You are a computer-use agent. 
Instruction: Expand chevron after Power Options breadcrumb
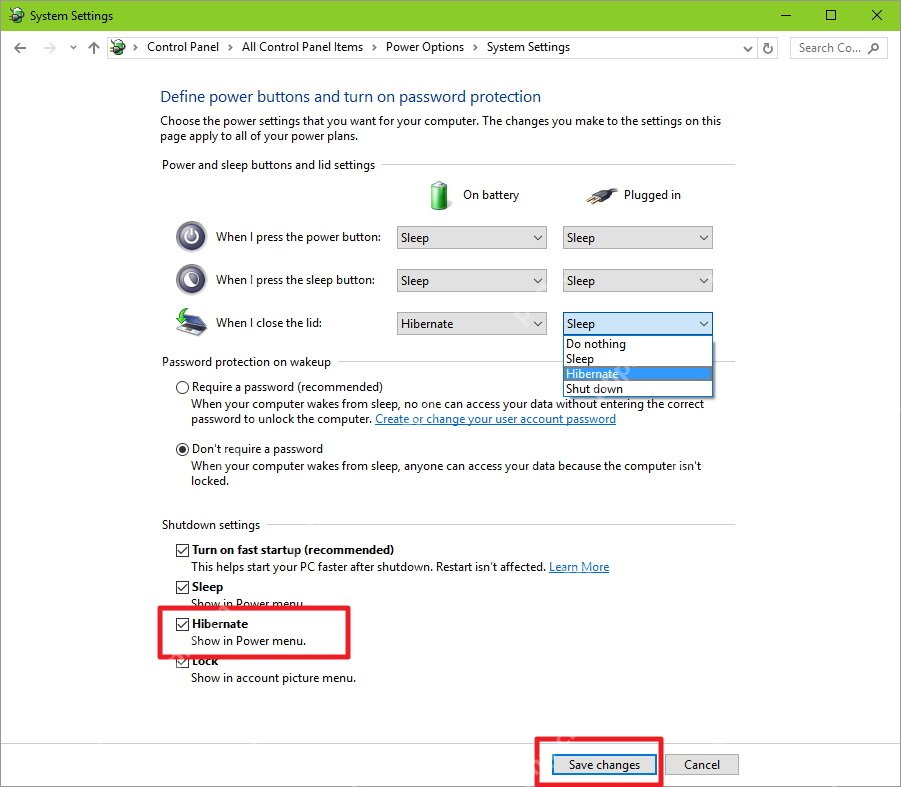coord(475,48)
